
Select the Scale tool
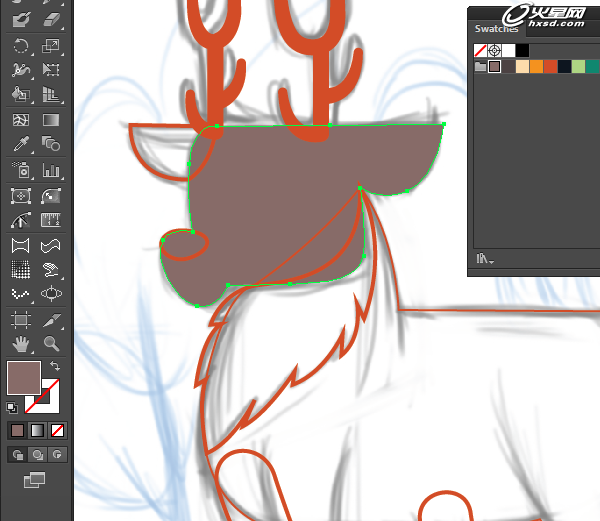51,46
